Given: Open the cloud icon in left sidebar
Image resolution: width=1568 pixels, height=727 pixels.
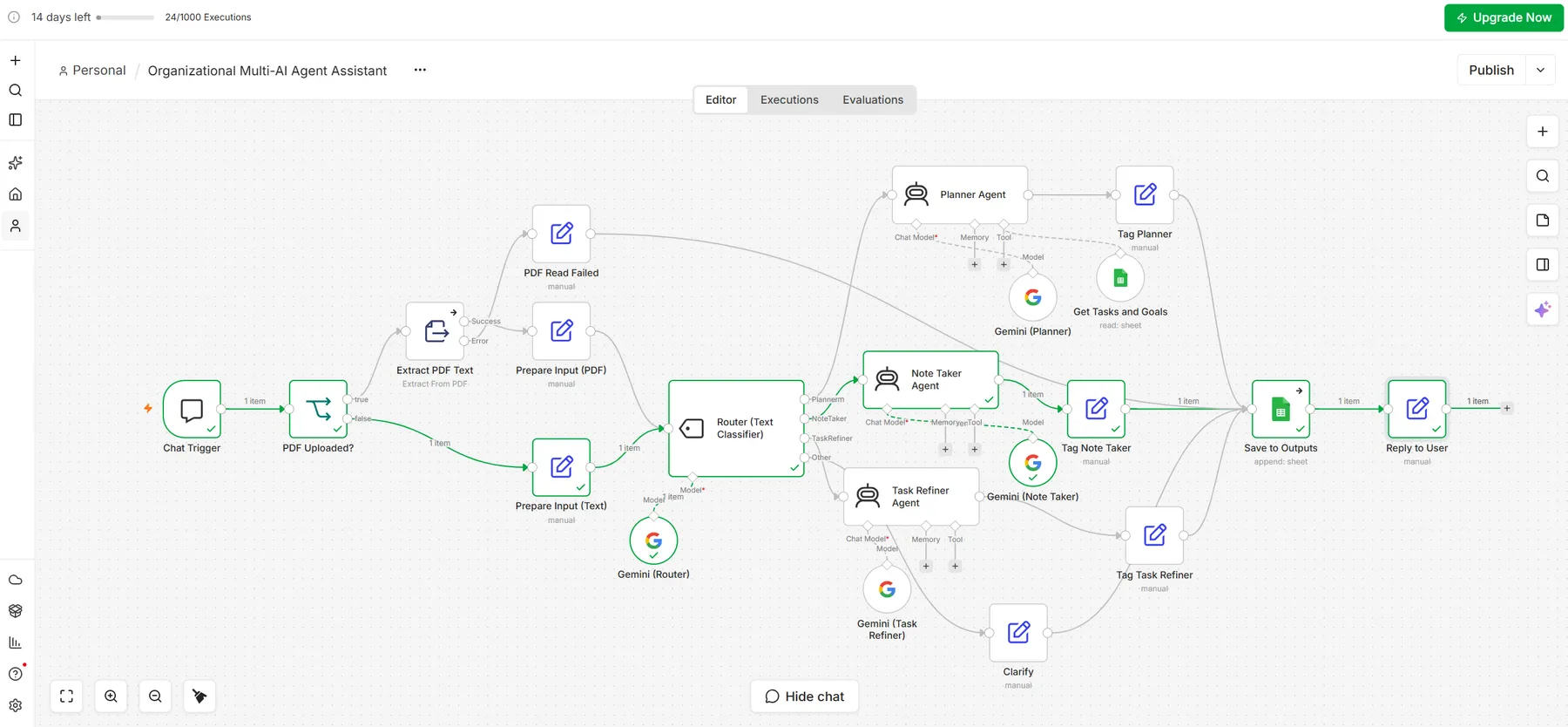Looking at the screenshot, I should coord(15,580).
